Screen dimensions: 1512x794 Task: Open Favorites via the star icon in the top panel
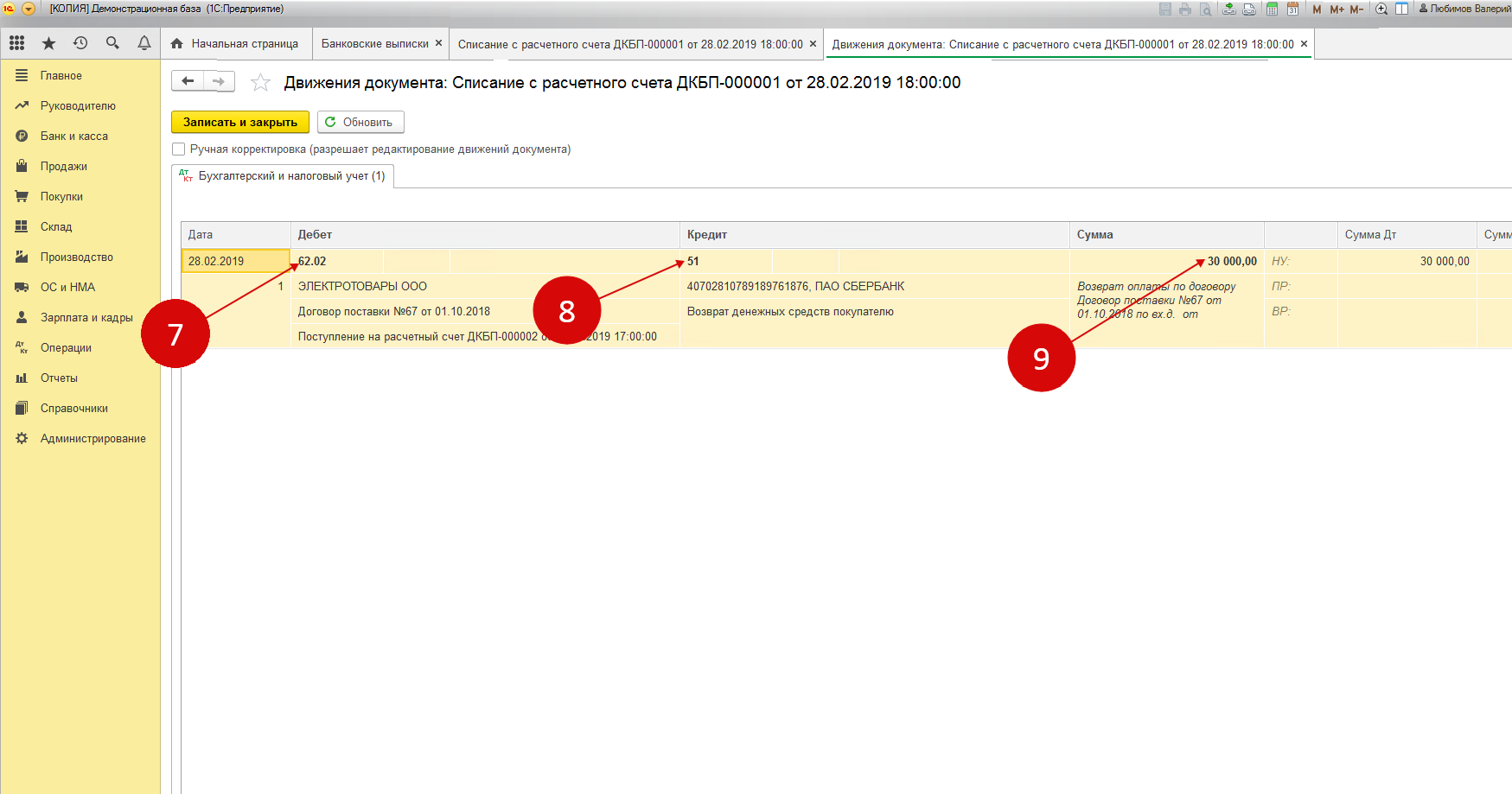pos(48,43)
